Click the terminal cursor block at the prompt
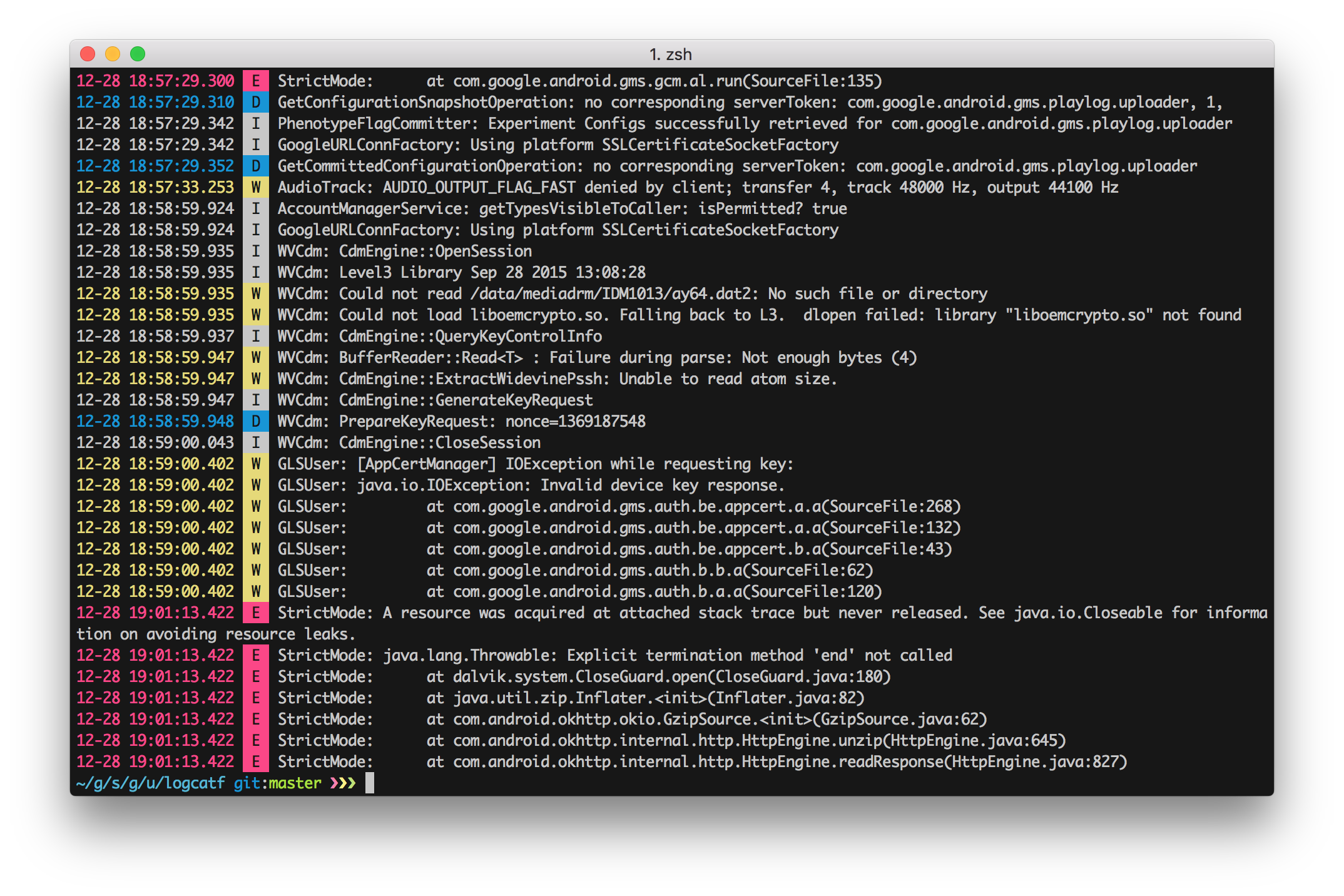 pos(370,783)
